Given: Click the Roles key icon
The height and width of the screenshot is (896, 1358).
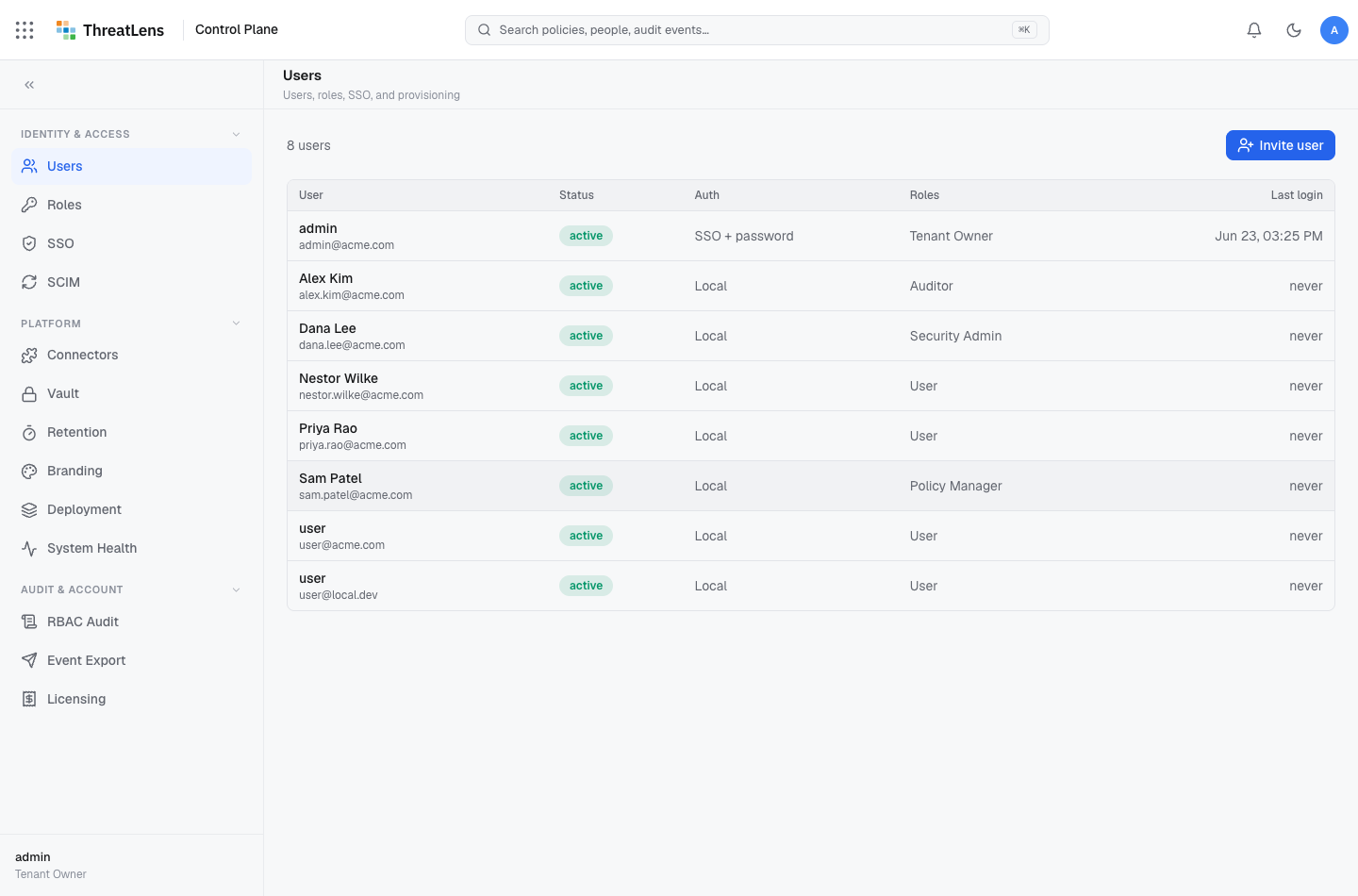Looking at the screenshot, I should (29, 205).
